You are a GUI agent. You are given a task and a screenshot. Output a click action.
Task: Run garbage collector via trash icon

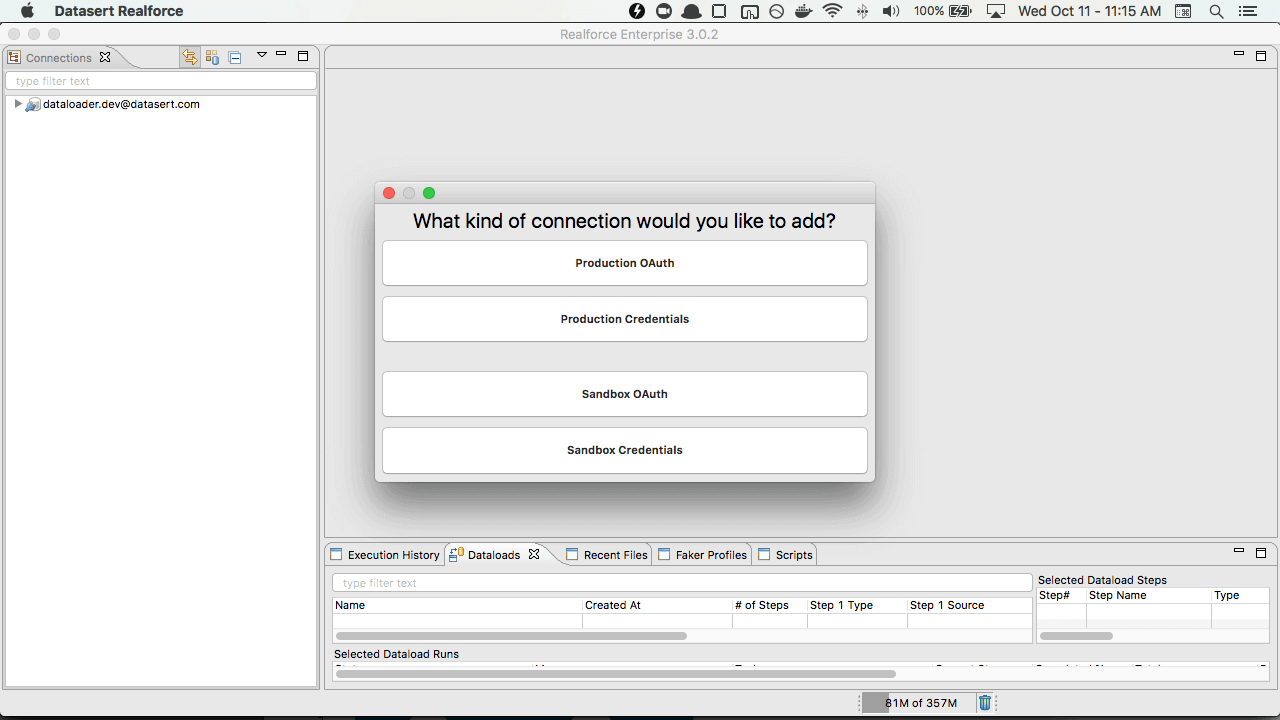(985, 703)
